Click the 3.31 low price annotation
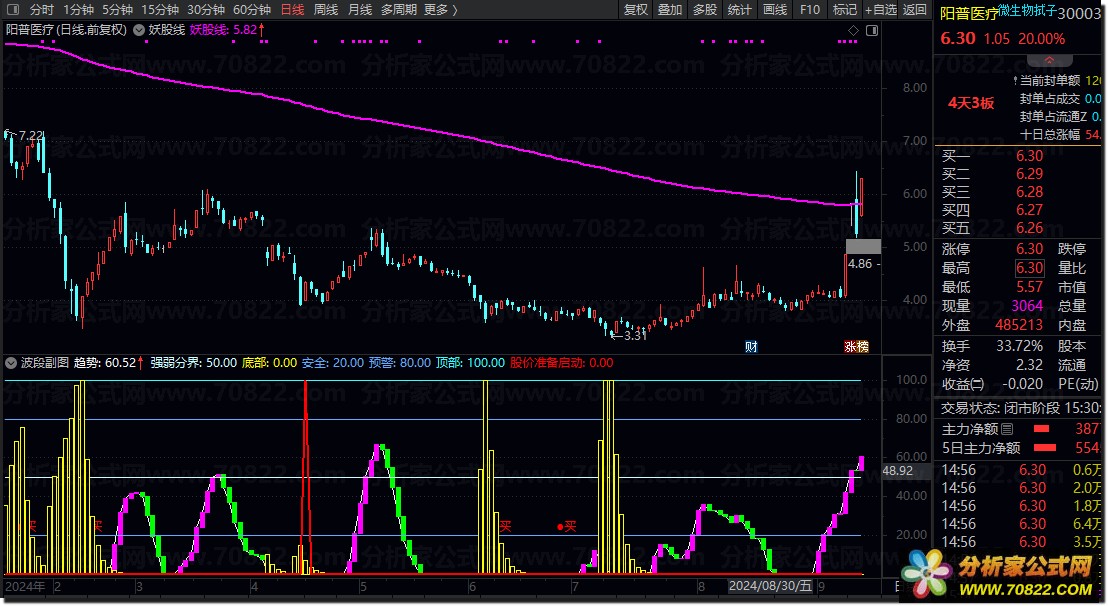Viewport: 1109px width, 606px height. (x=634, y=335)
